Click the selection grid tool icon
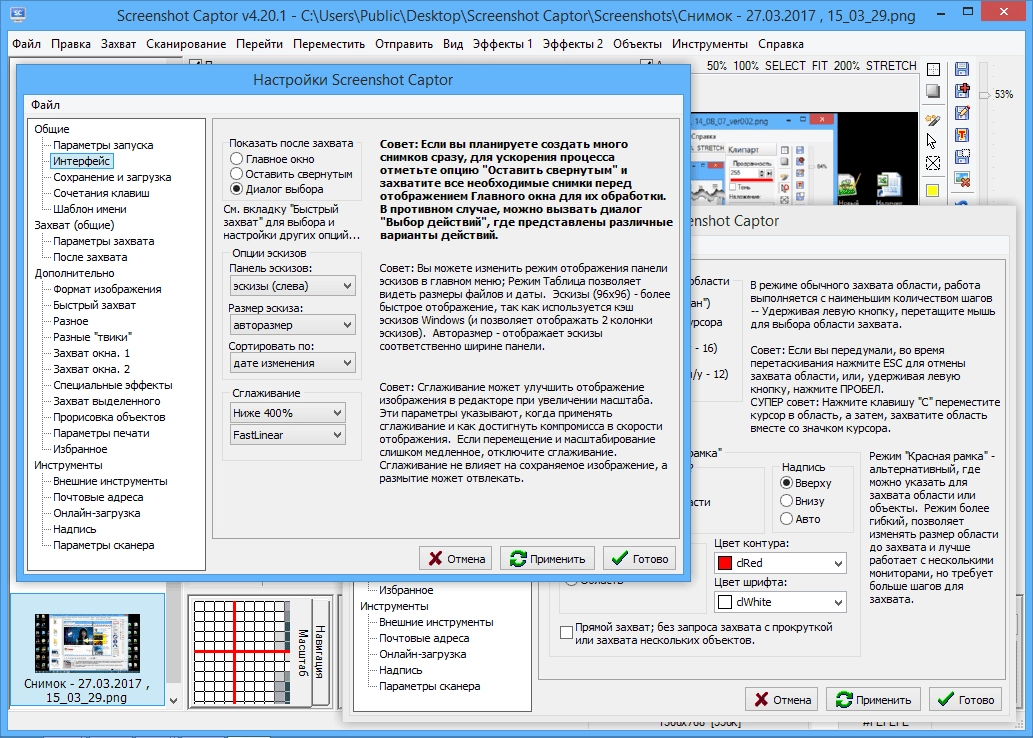 pyautogui.click(x=933, y=70)
